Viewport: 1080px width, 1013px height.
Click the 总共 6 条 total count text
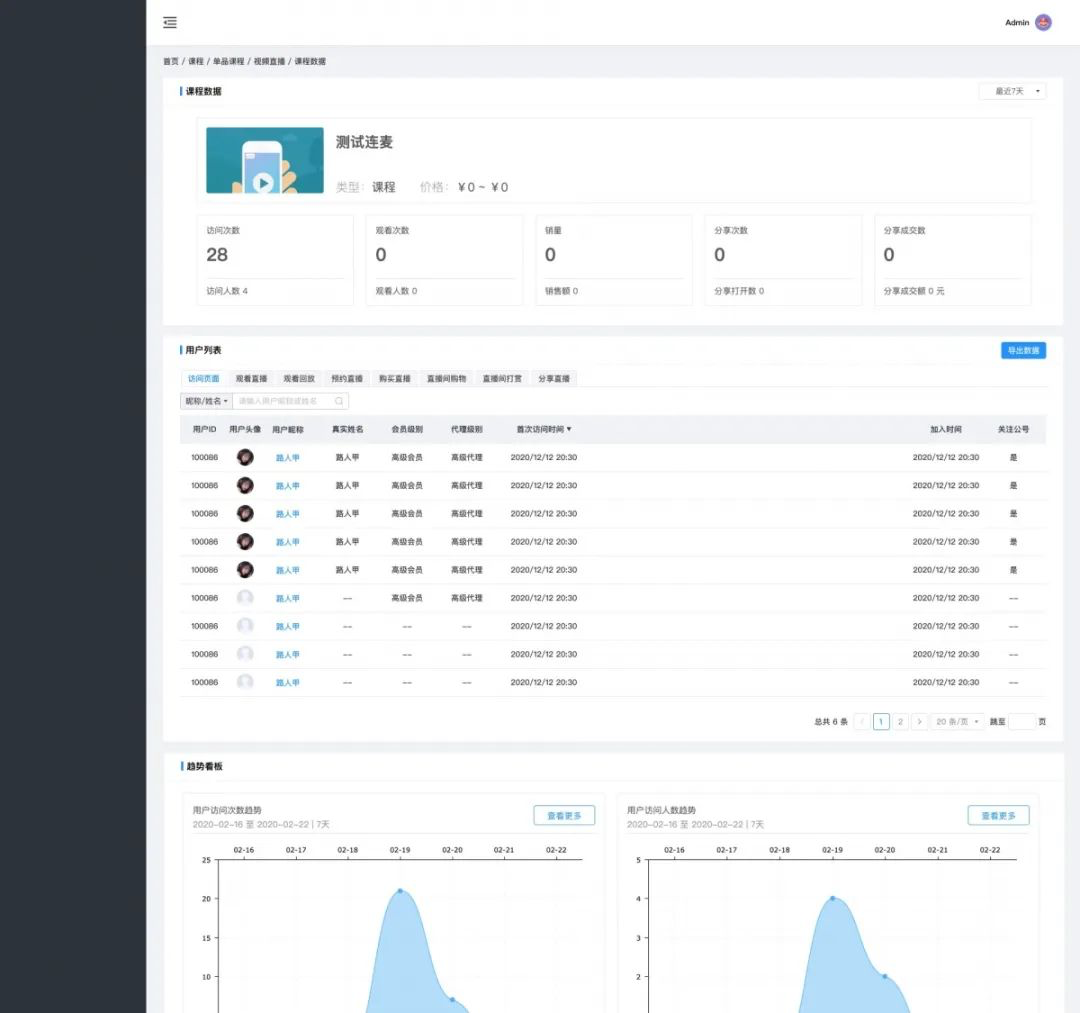(831, 722)
